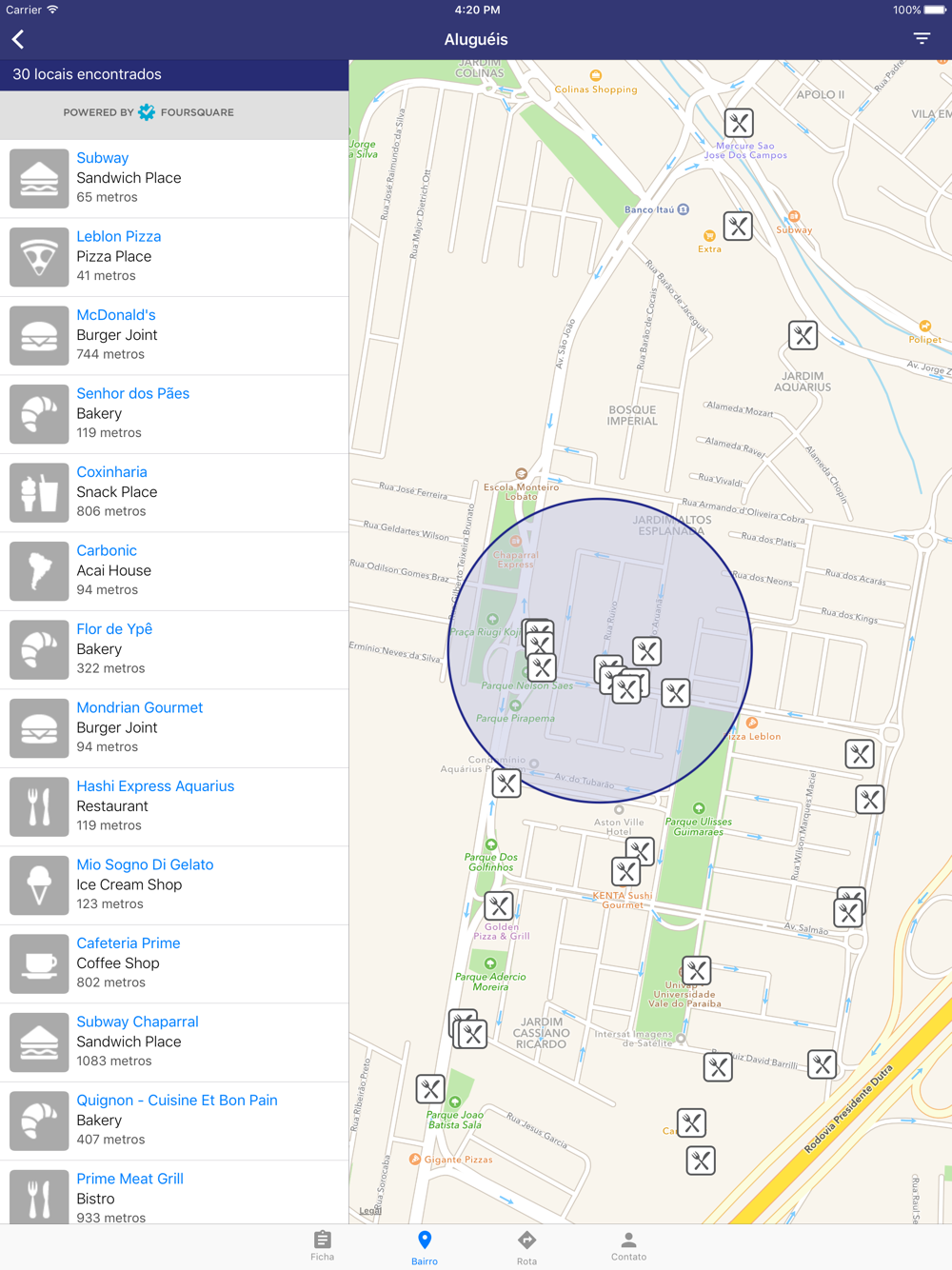Viewport: 952px width, 1270px height.
Task: Tap the "Acai House" category text
Action: pos(113,570)
